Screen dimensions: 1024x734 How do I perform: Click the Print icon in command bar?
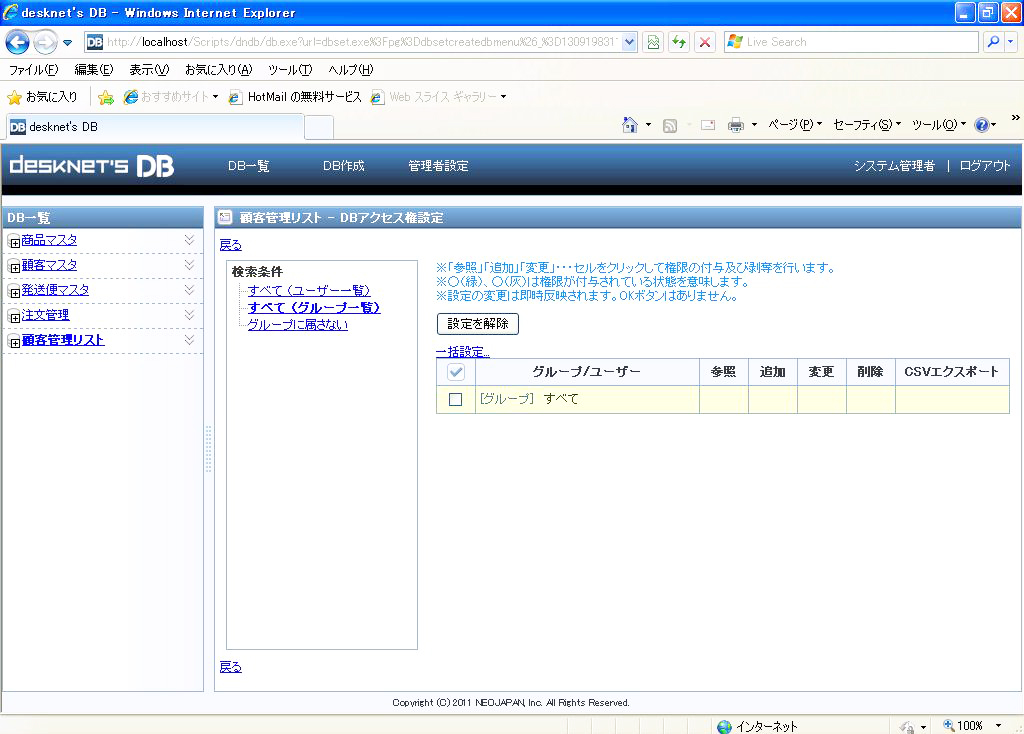[x=736, y=125]
